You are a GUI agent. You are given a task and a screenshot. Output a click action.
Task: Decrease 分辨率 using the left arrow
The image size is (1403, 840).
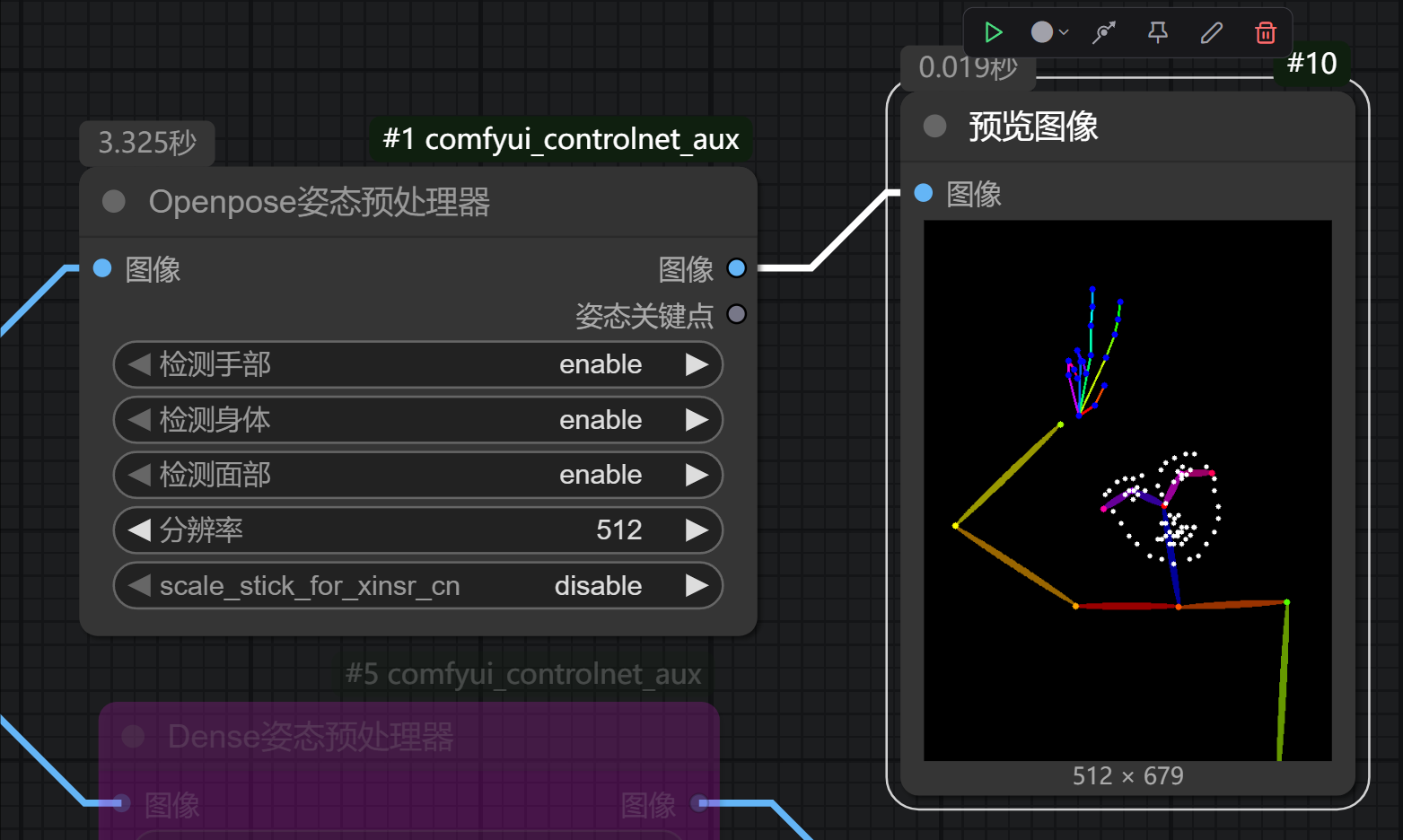click(x=138, y=530)
